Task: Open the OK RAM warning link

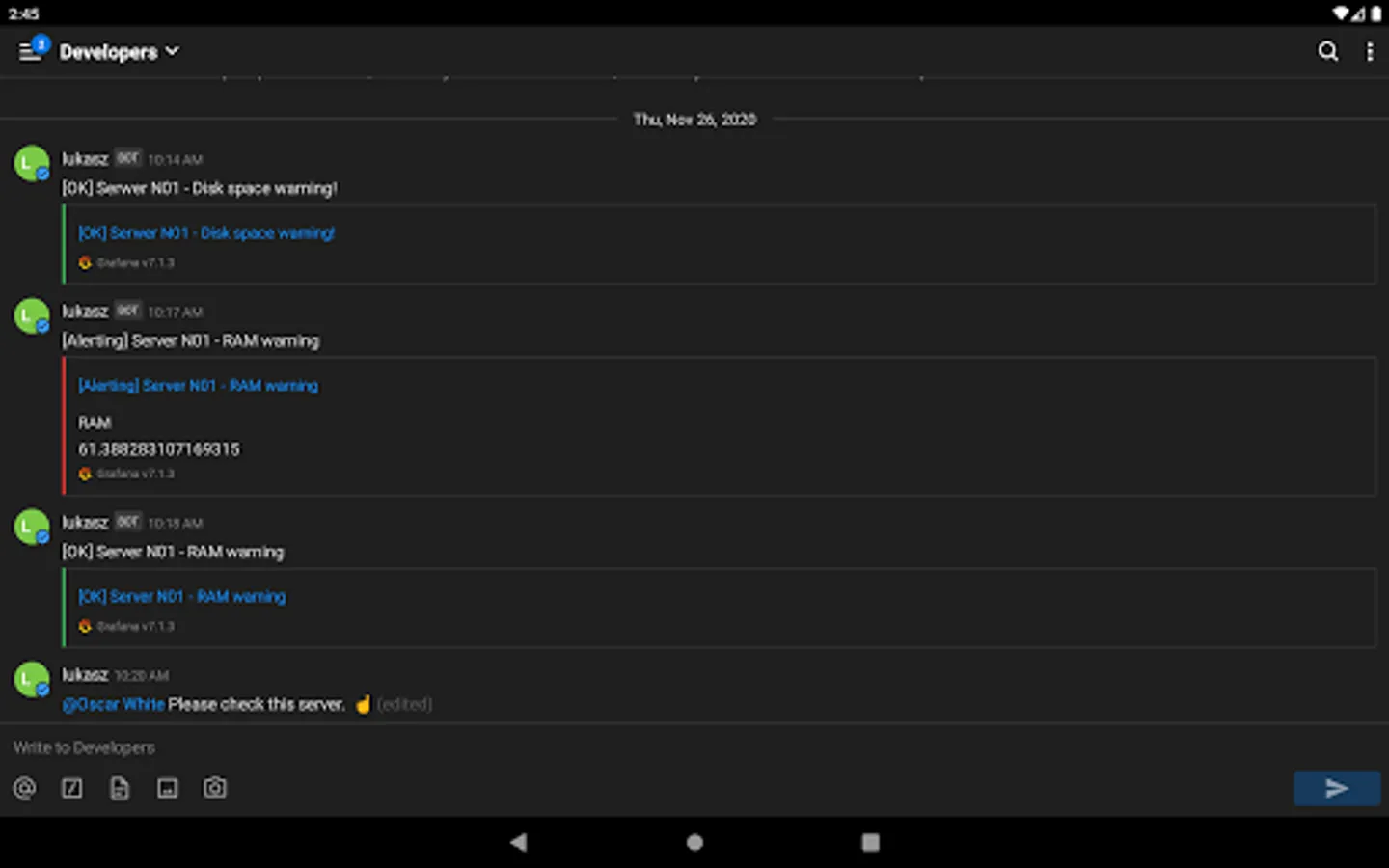Action: click(181, 596)
